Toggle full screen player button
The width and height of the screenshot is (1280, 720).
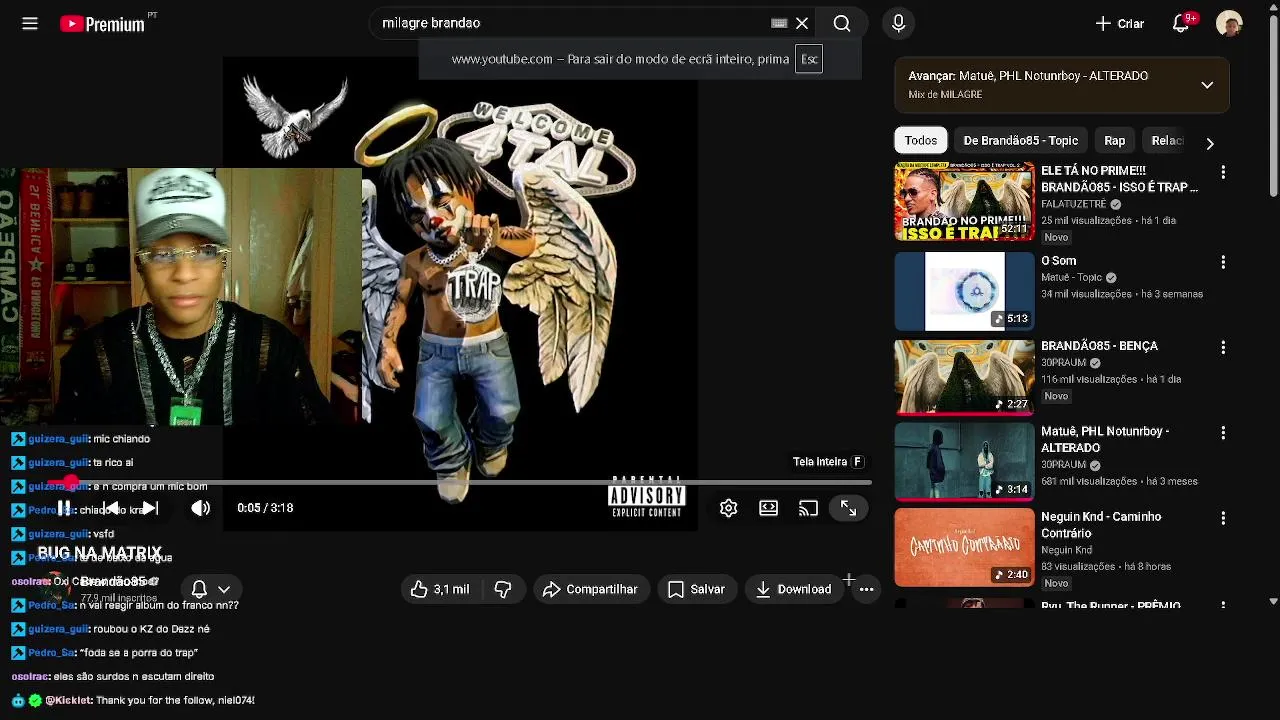848,508
